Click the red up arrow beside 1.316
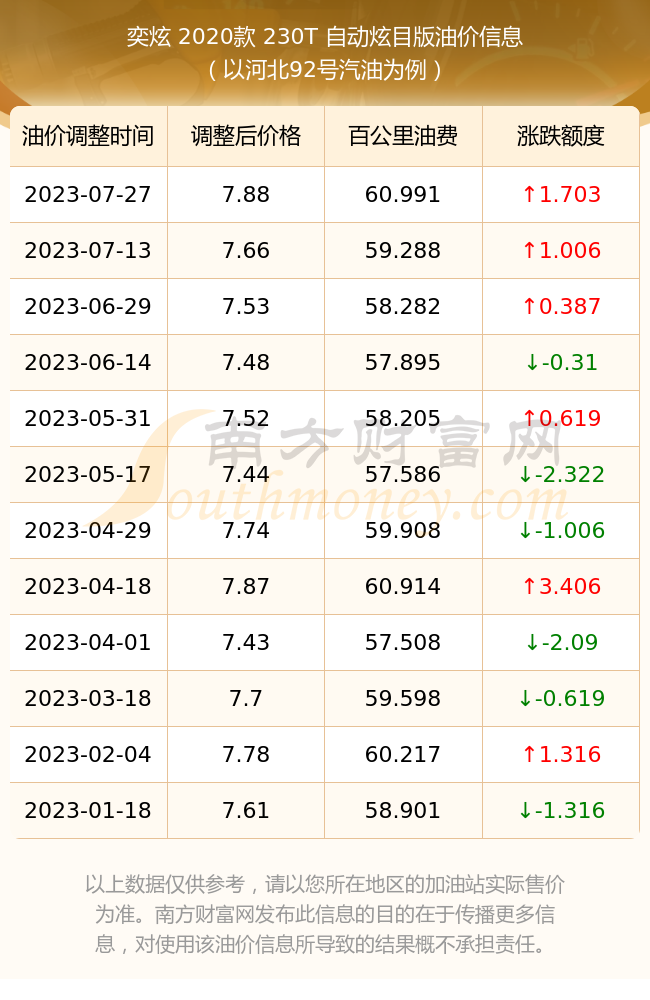Viewport: 650px width, 1000px height. click(x=529, y=754)
